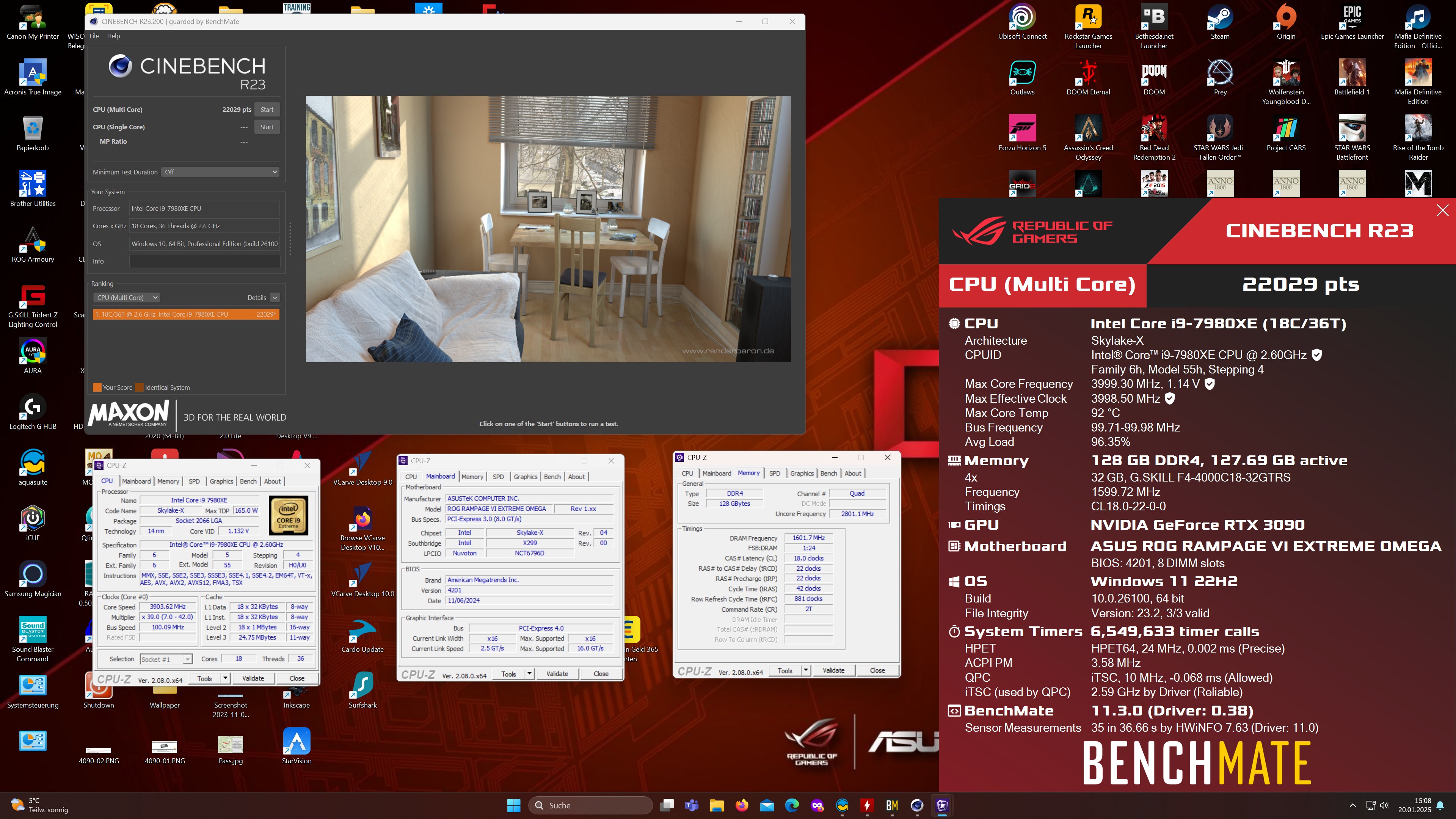Select the DOOM Eternal game icon
The width and height of the screenshot is (1456, 819).
pos(1088,78)
